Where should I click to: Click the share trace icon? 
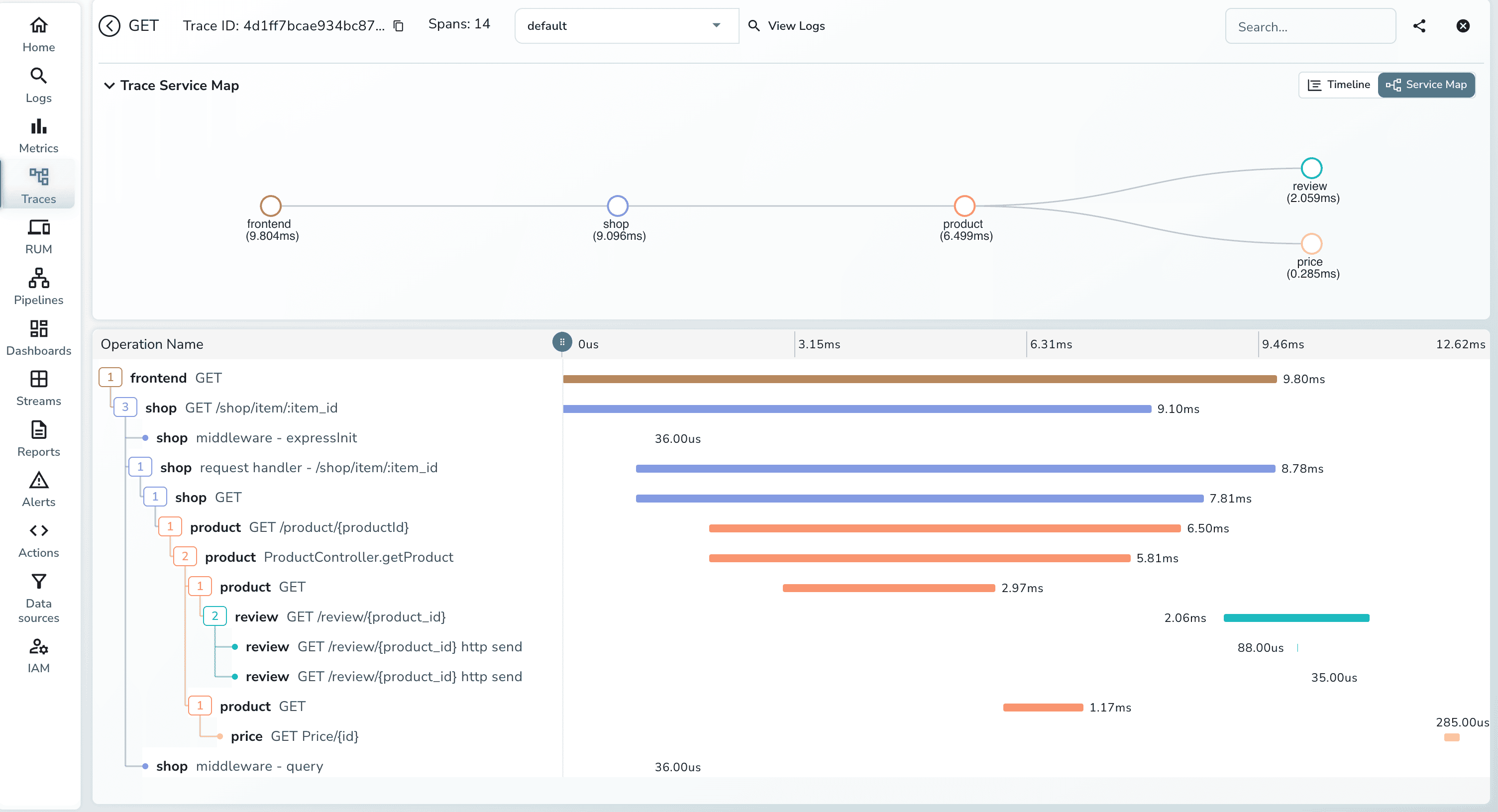point(1419,25)
